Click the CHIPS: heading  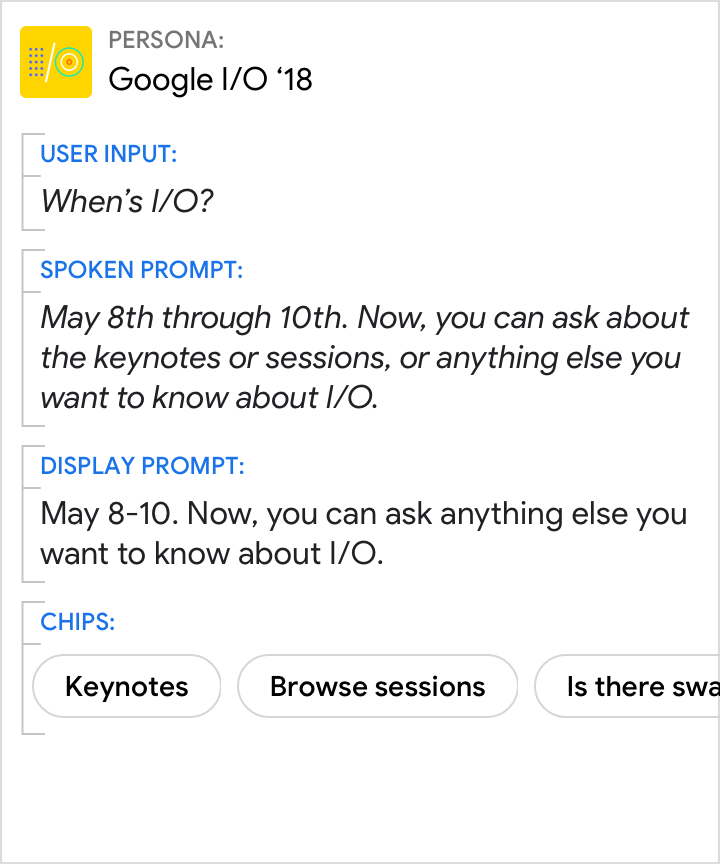78,622
